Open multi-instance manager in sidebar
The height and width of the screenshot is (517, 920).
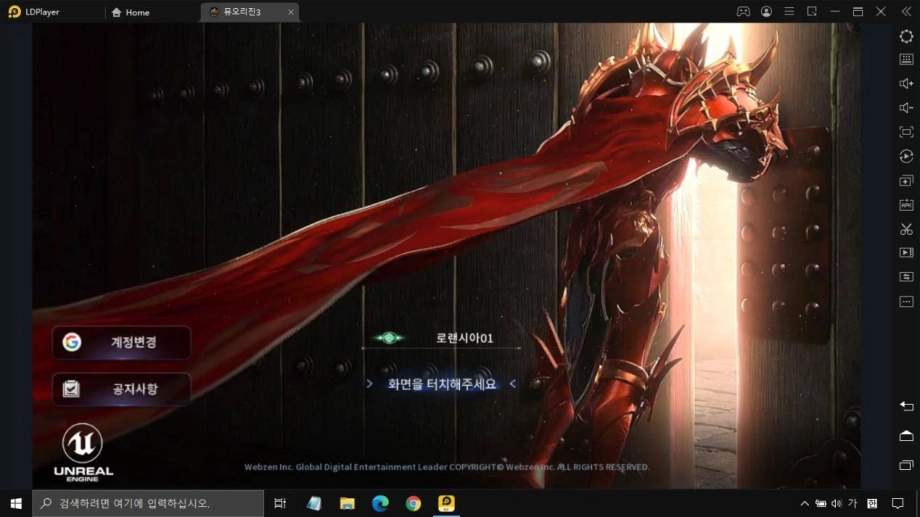pyautogui.click(x=906, y=181)
